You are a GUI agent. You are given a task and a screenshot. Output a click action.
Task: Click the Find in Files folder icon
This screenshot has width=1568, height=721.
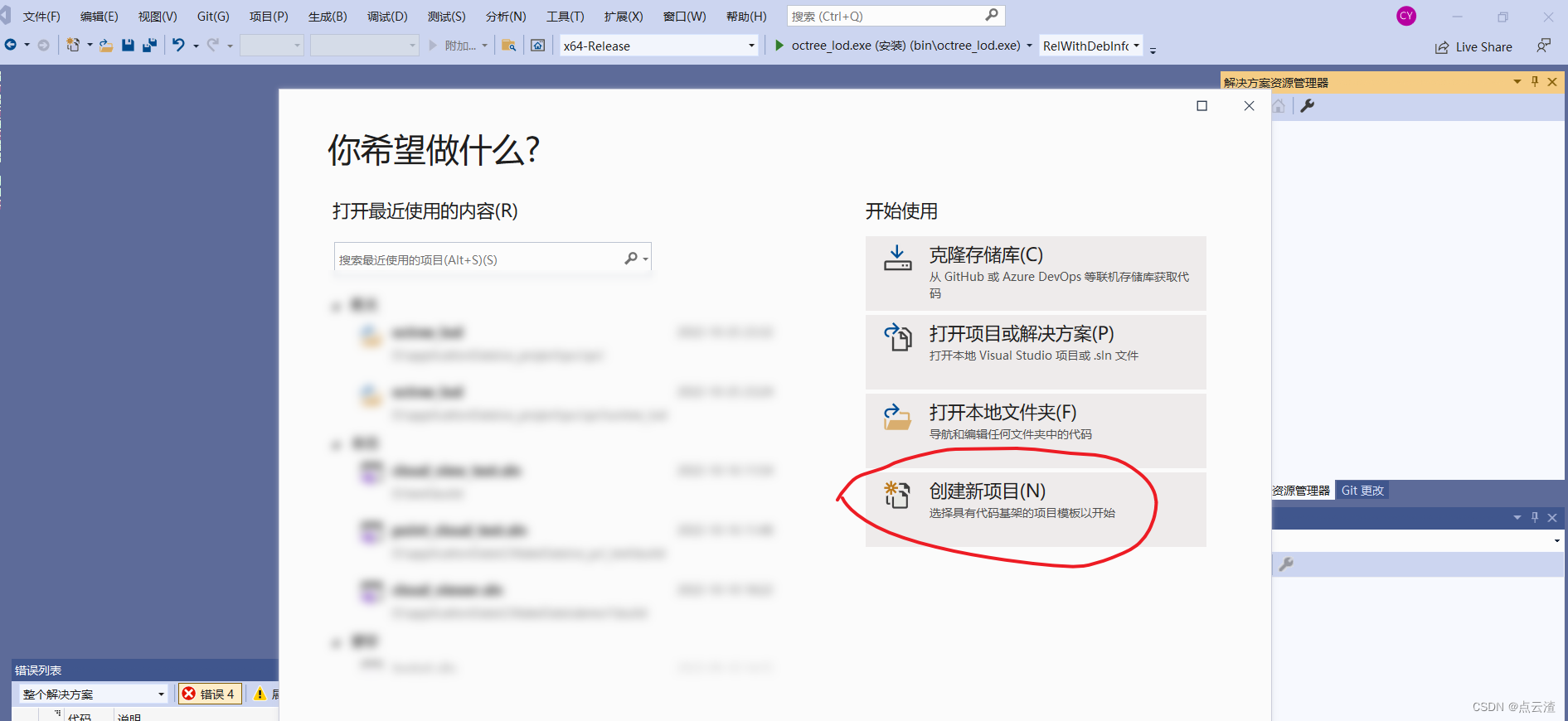click(x=509, y=46)
